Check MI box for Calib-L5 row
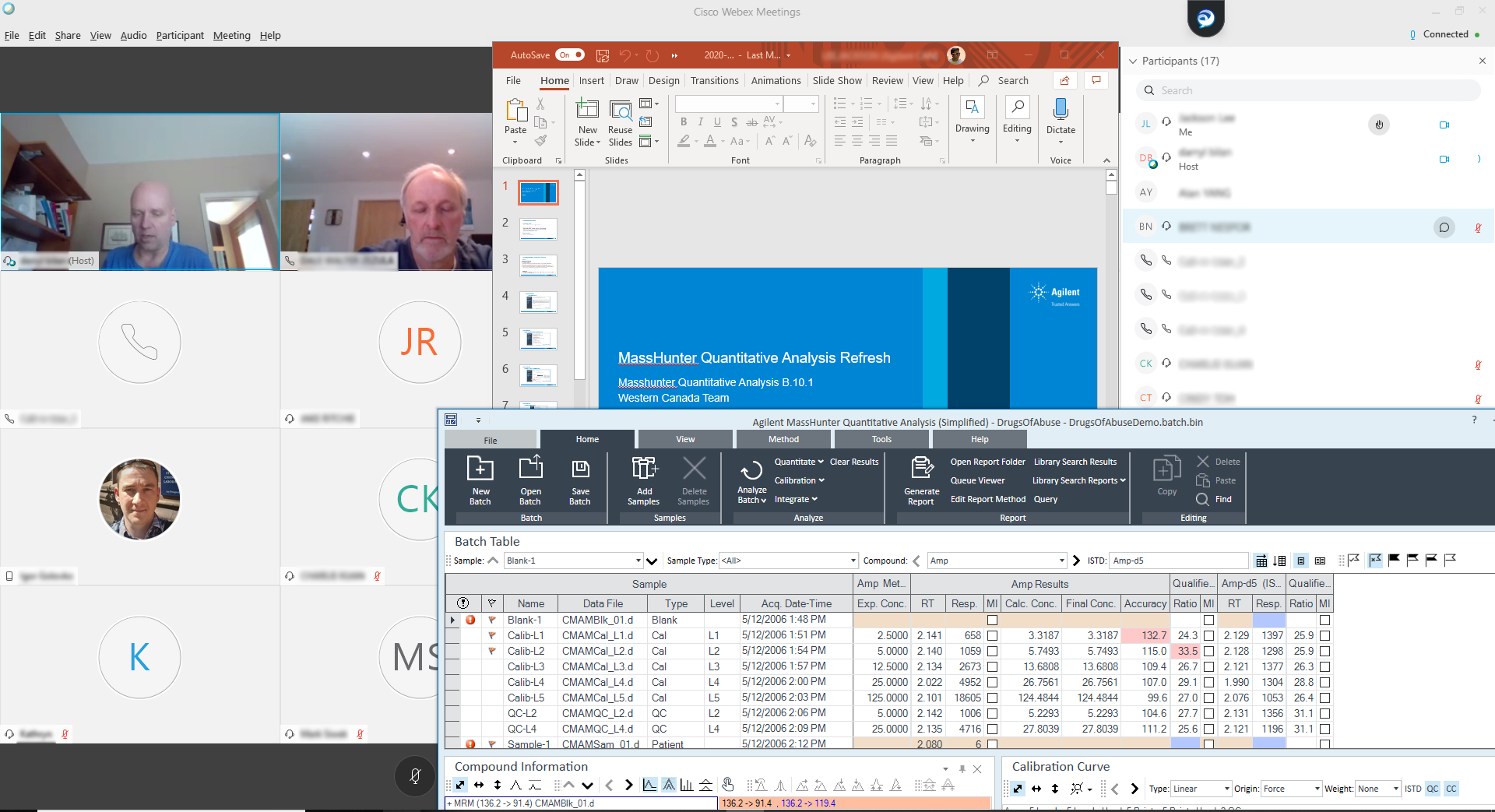Screen dimensions: 1495x812 coord(992,698)
